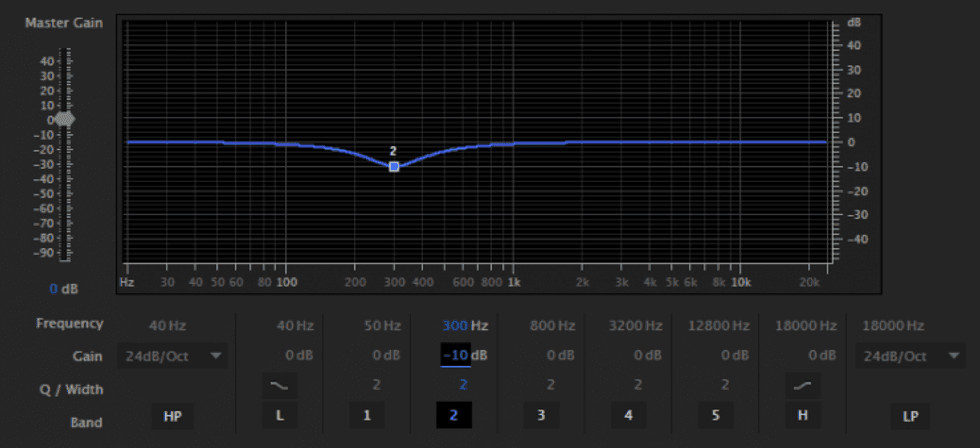
Task: Click band 3 gain 0 dB value
Action: (x=561, y=356)
